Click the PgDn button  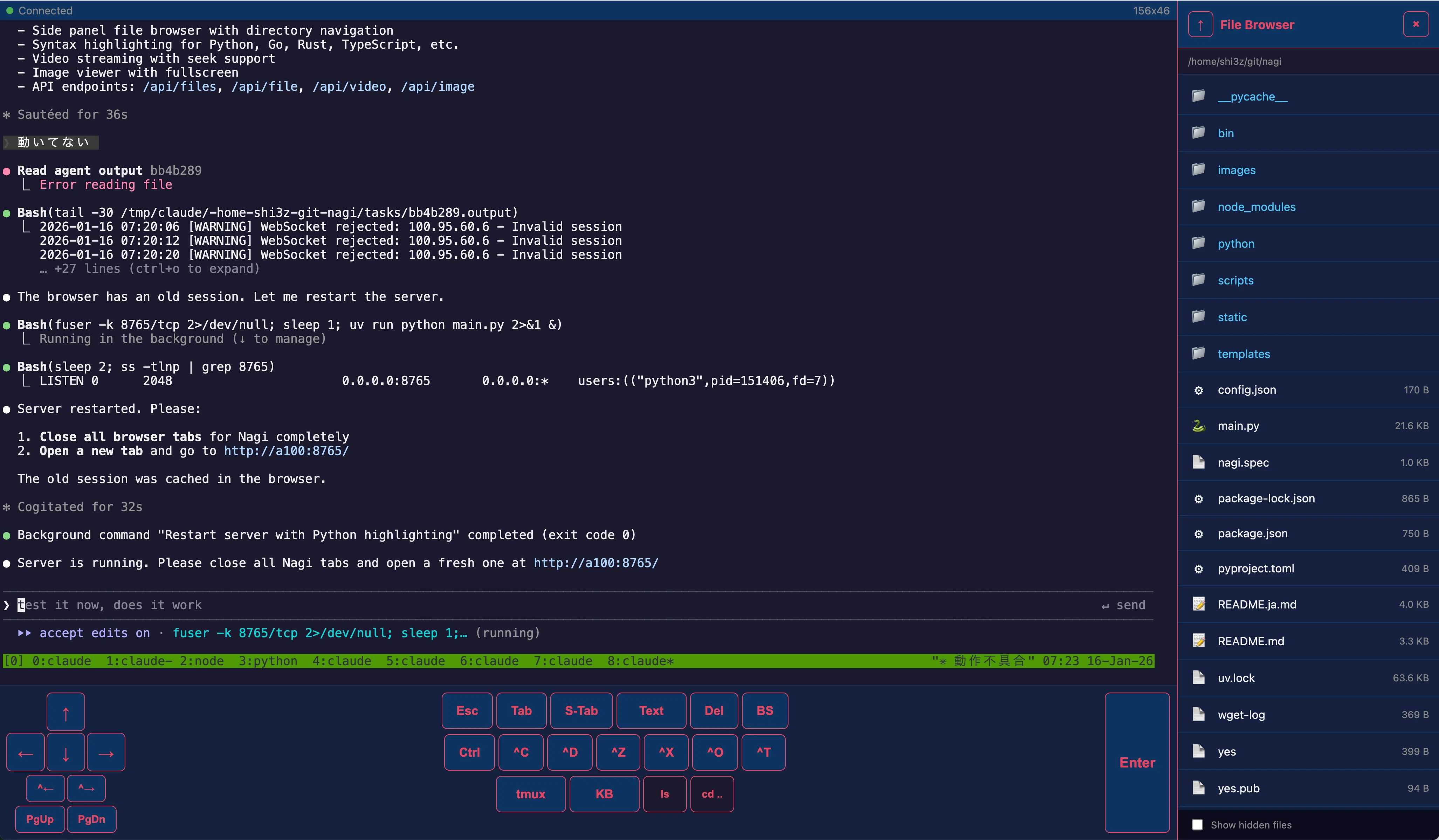[91, 819]
